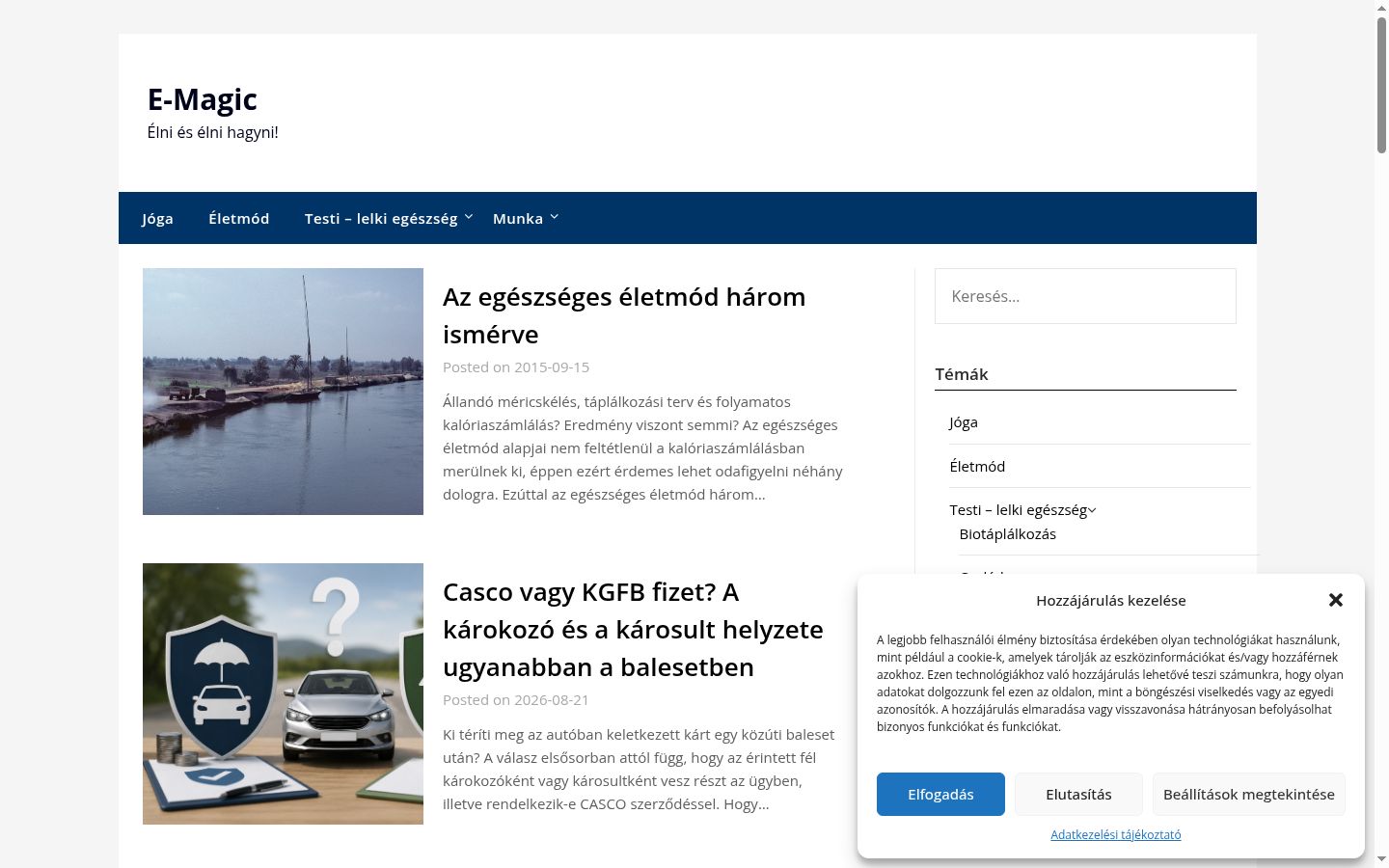Expand the Testi – lelki egészség nav chevron
The height and width of the screenshot is (868, 1389).
[469, 217]
